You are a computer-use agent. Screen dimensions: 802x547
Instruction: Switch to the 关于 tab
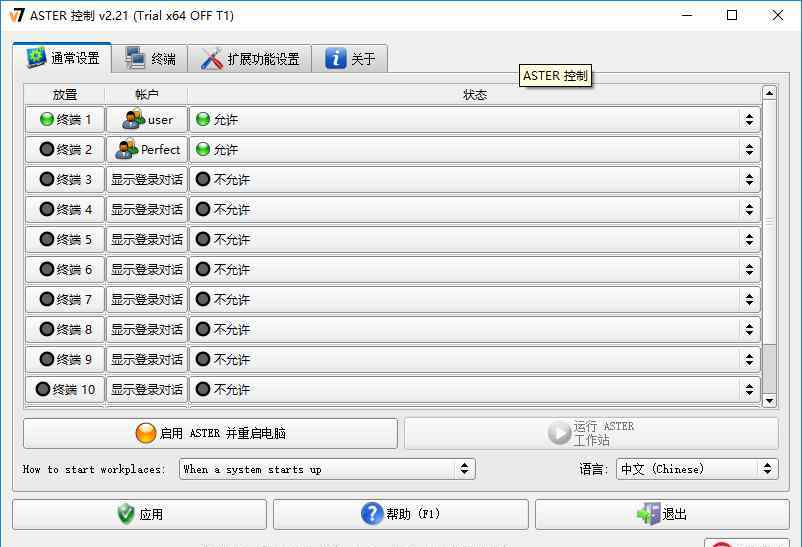pos(349,59)
